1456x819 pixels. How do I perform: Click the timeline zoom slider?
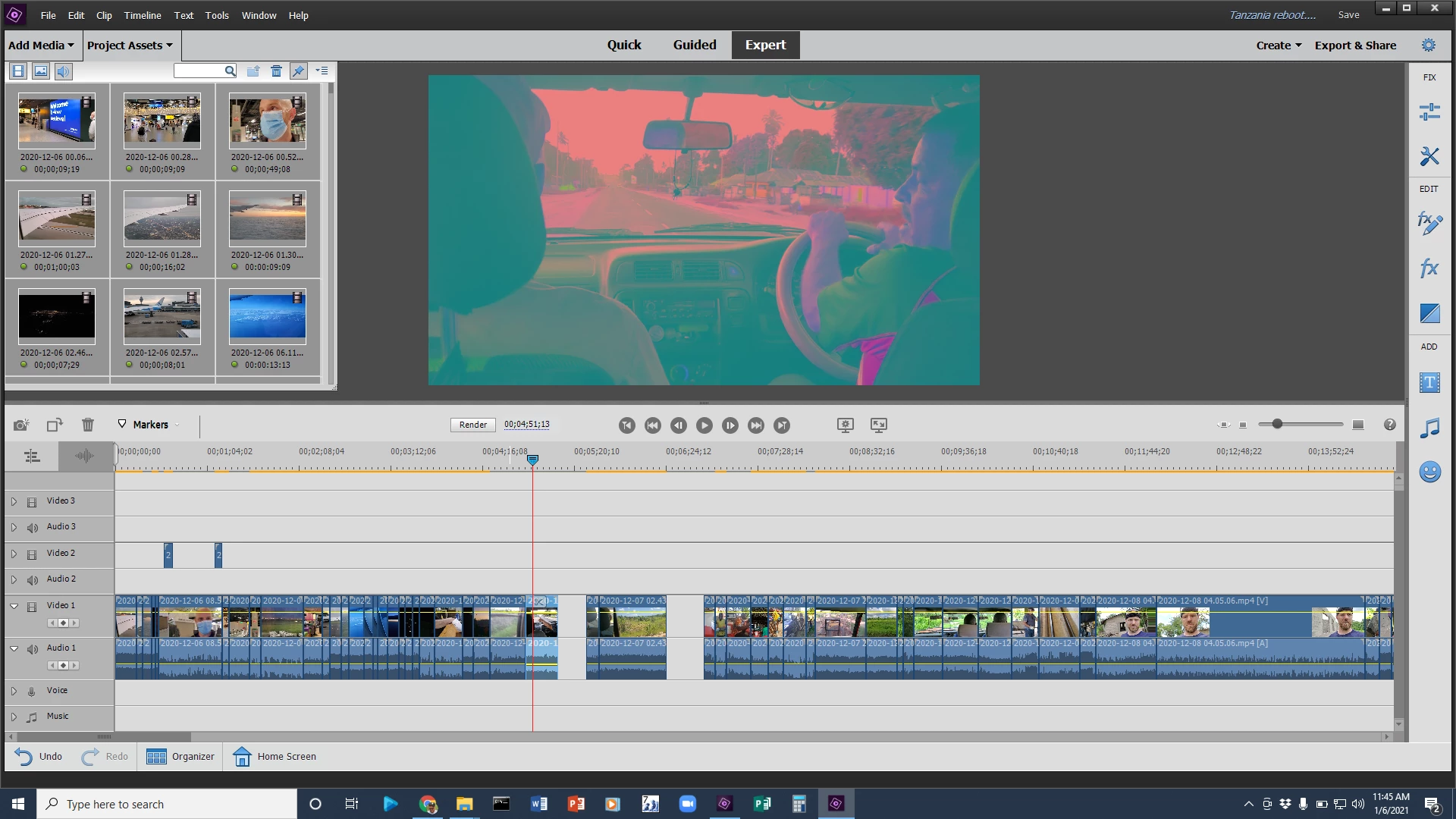pos(1277,424)
